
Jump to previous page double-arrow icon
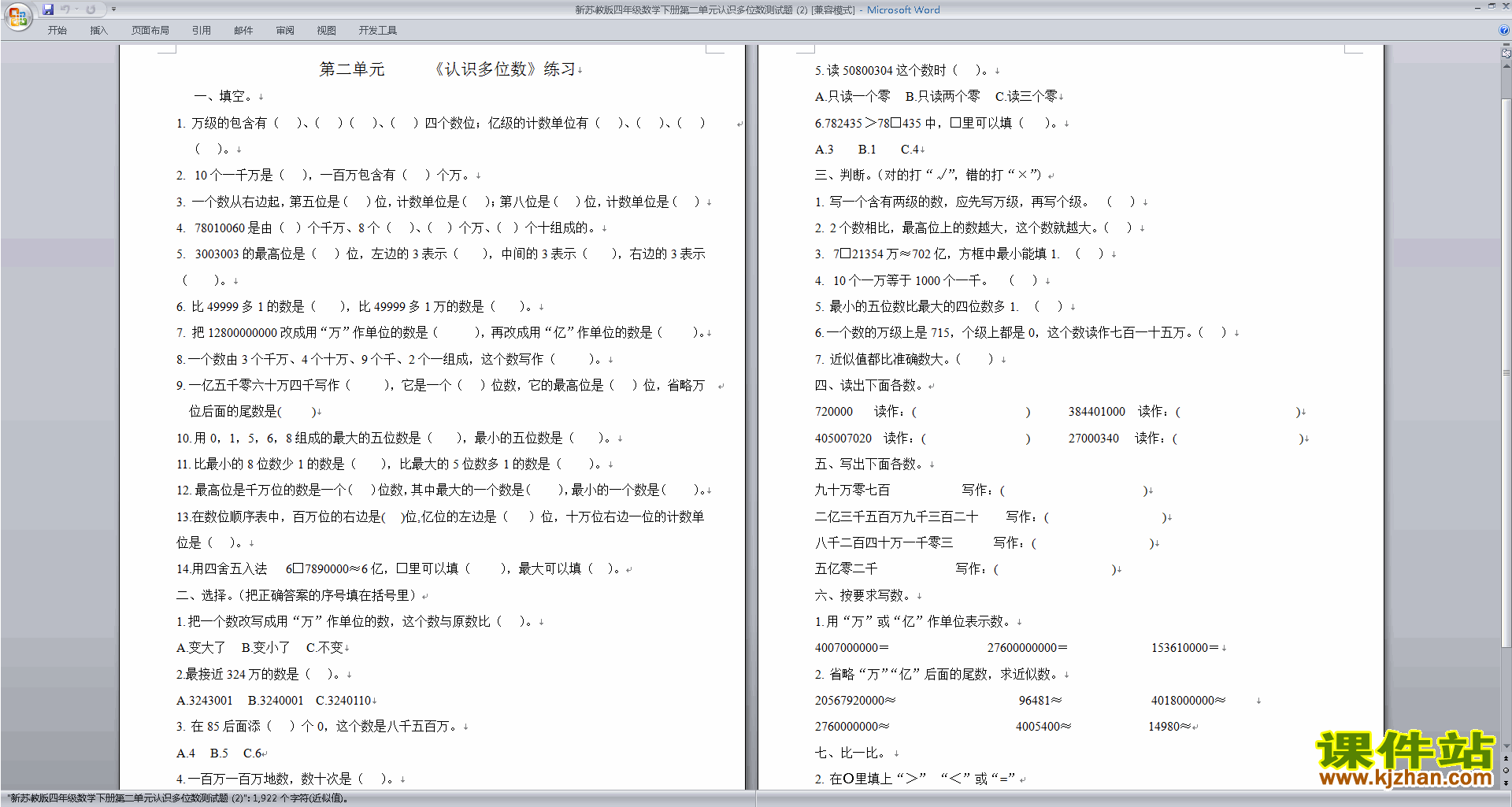[1506, 758]
